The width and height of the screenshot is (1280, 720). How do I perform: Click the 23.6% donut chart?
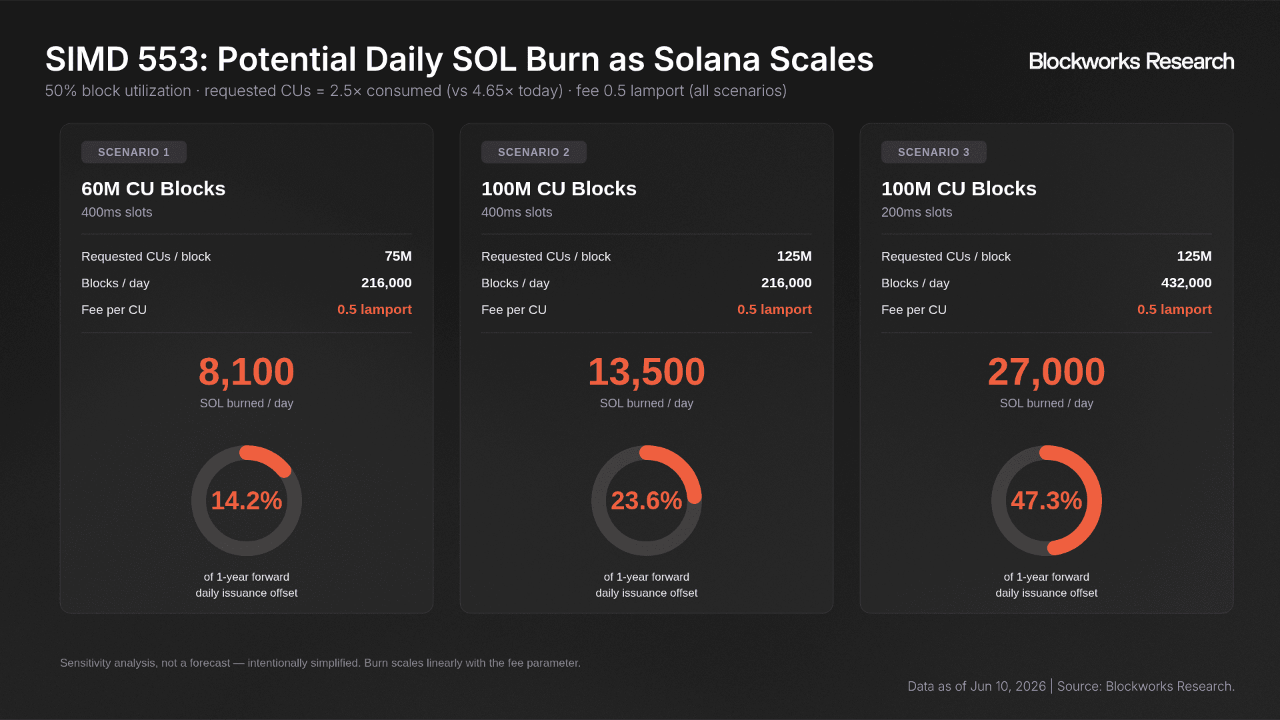pyautogui.click(x=646, y=501)
